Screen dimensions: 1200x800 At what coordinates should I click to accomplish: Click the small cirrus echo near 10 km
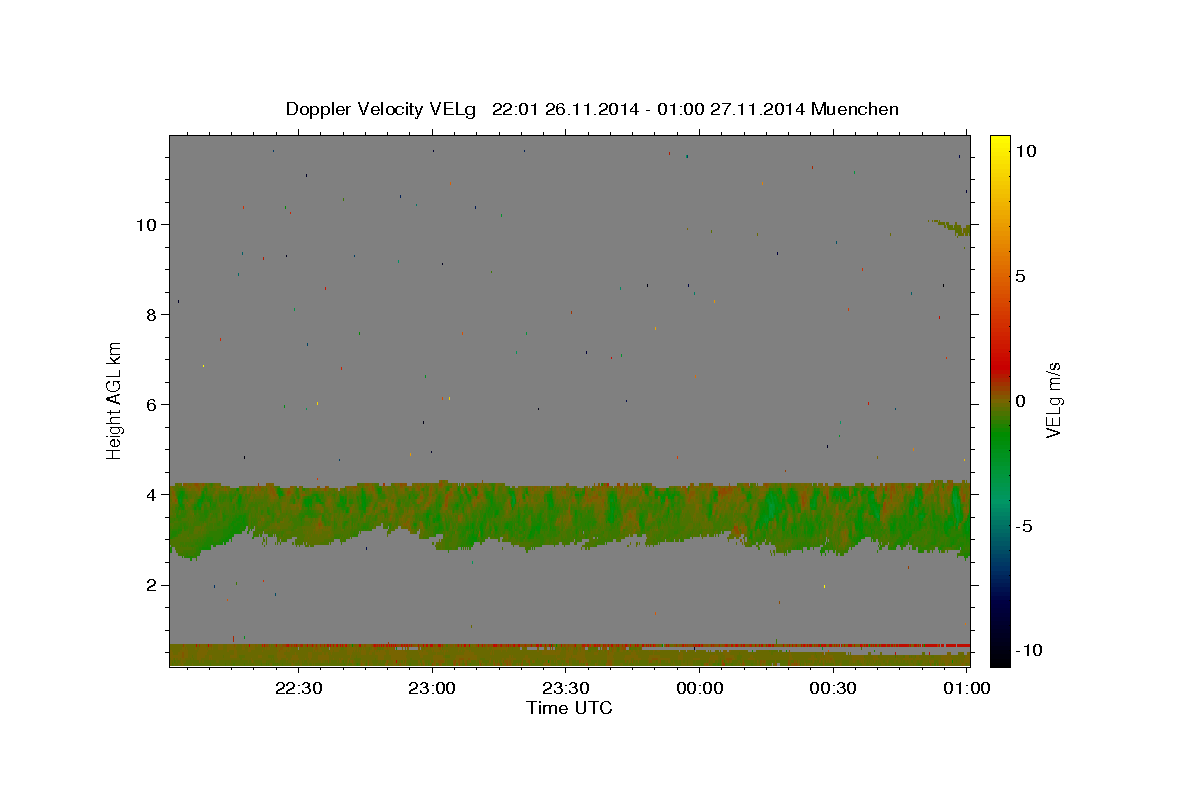[952, 227]
